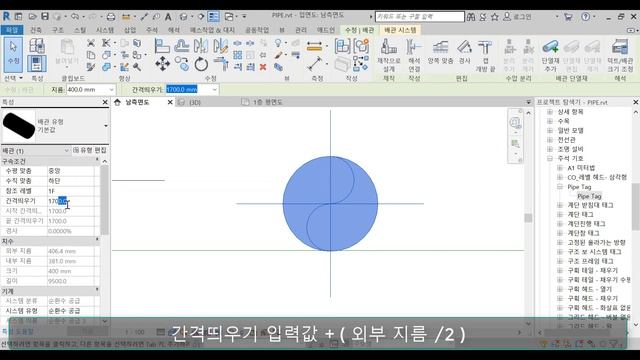This screenshot has height=360, width=640.
Task: Click the 덕트/배관 크기 조정 icon
Action: [620, 55]
